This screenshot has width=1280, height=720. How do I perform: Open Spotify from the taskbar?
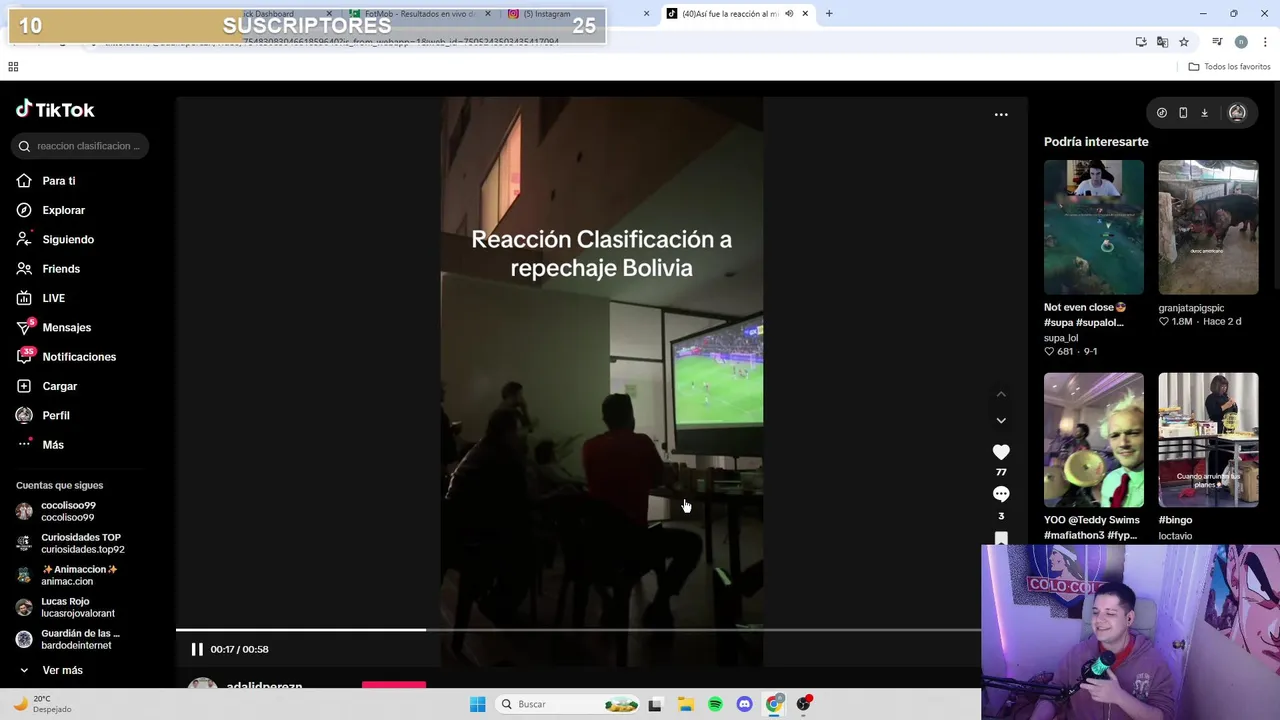715,704
